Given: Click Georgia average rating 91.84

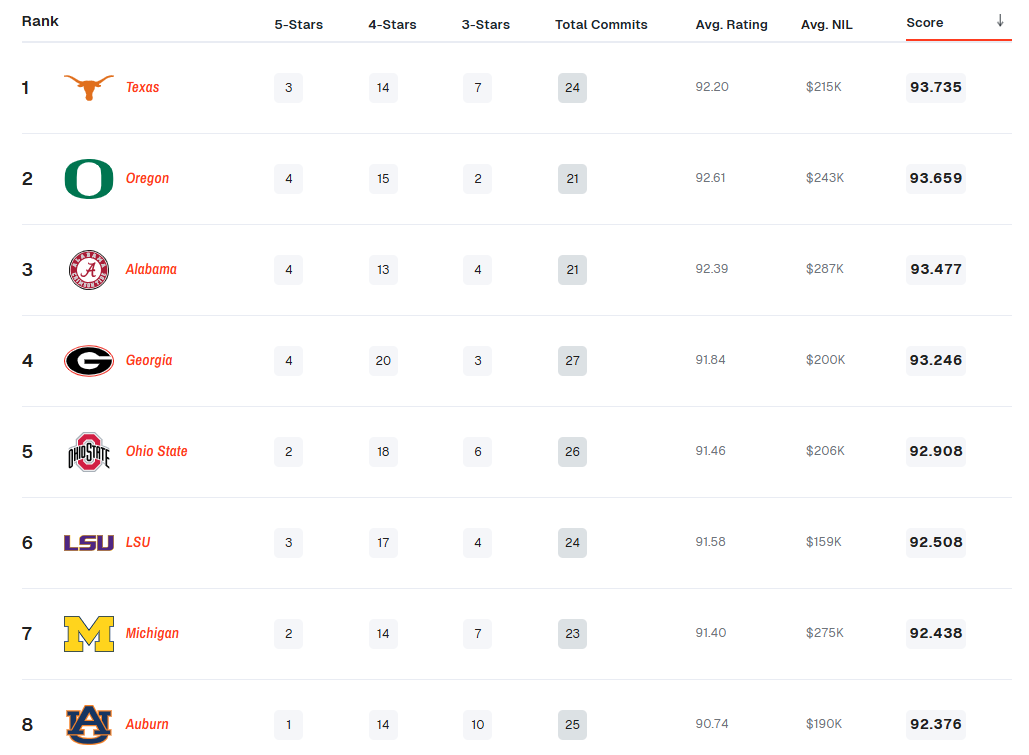Looking at the screenshot, I should click(x=711, y=360).
